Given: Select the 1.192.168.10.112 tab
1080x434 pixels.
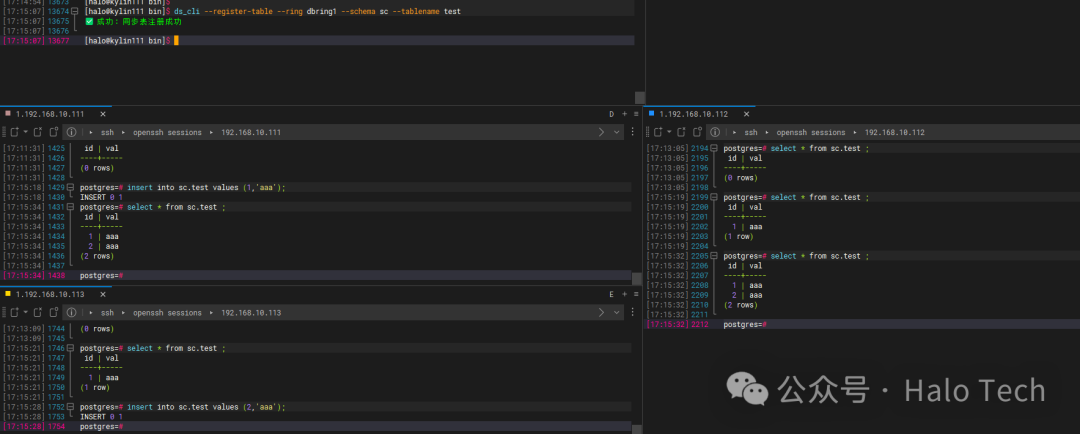Looking at the screenshot, I should coord(693,114).
